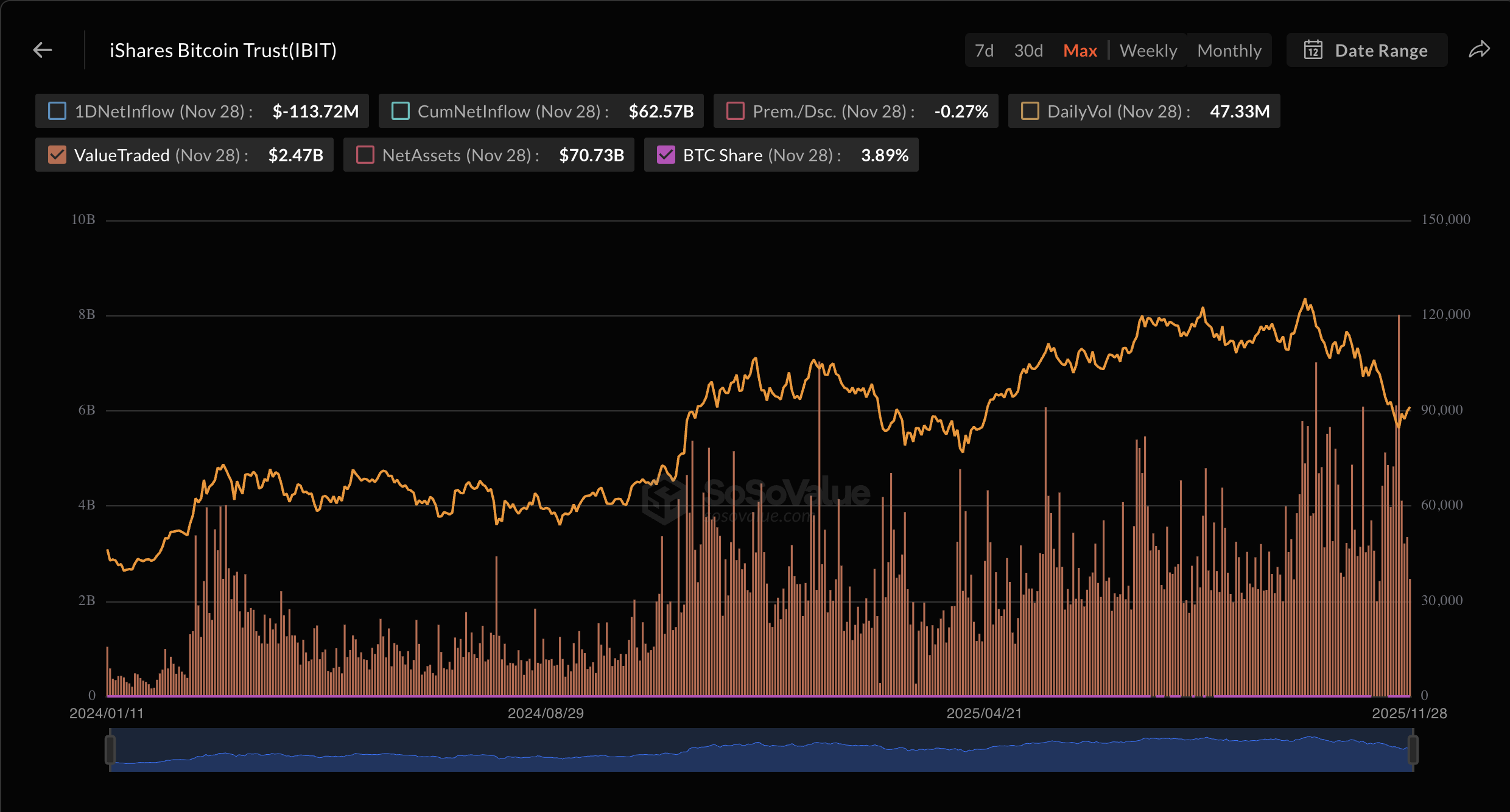Enable the NetAssets checkbox

(365, 155)
